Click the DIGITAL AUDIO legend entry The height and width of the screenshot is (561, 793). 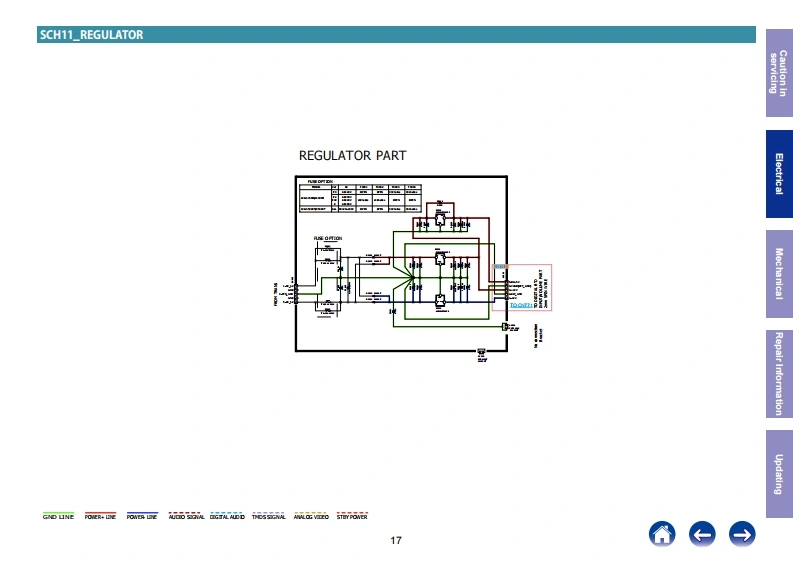[227, 515]
